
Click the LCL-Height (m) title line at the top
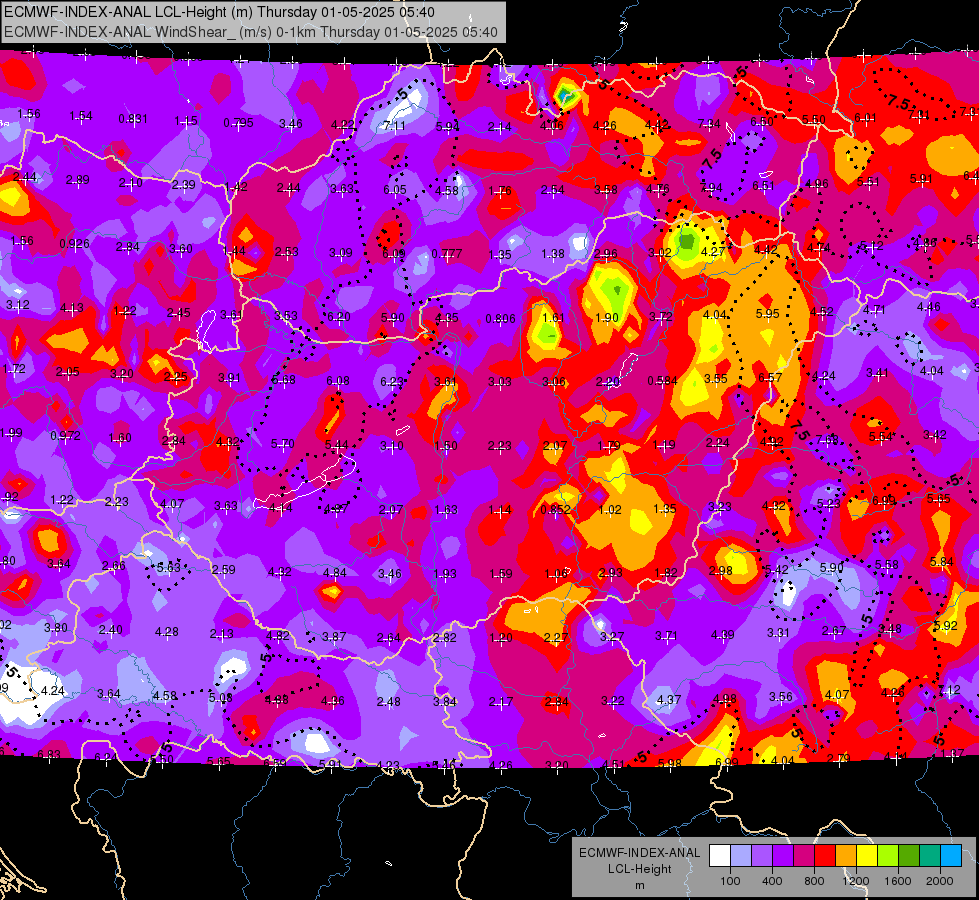[x=219, y=12]
